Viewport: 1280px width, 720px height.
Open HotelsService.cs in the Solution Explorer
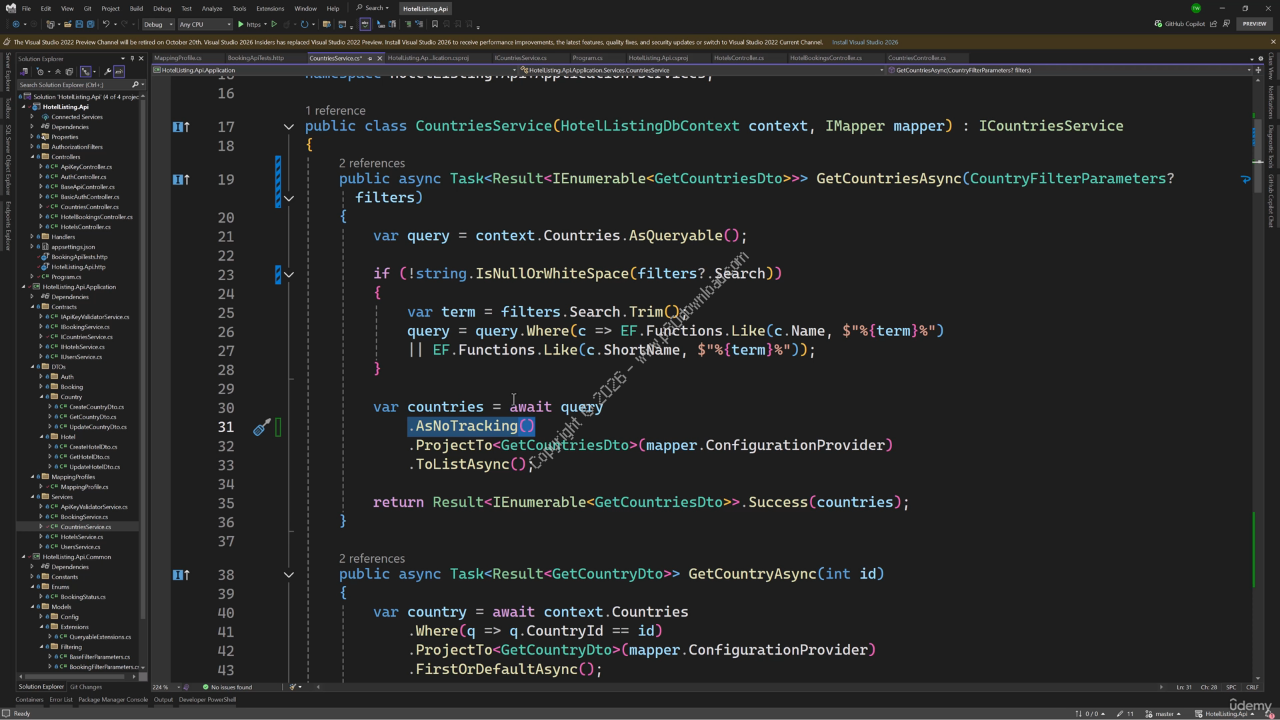[80, 537]
